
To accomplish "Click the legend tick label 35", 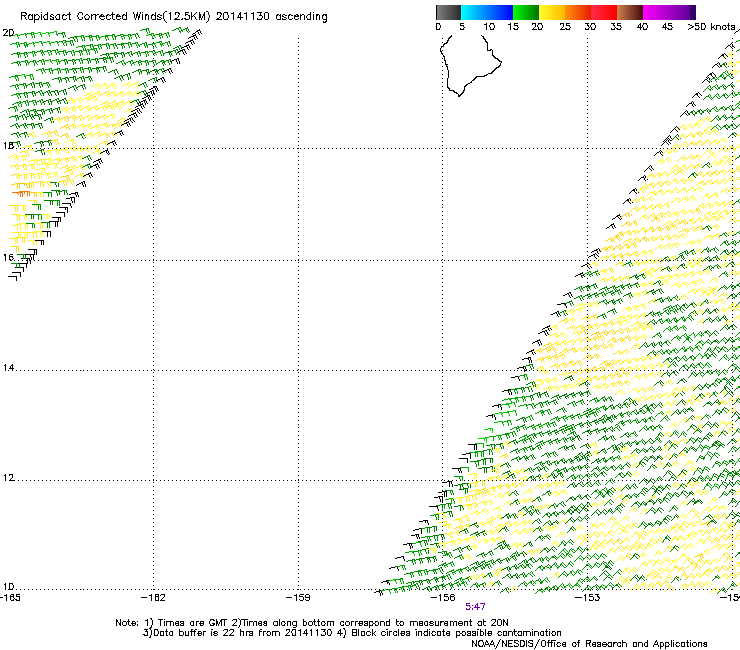I will (616, 26).
